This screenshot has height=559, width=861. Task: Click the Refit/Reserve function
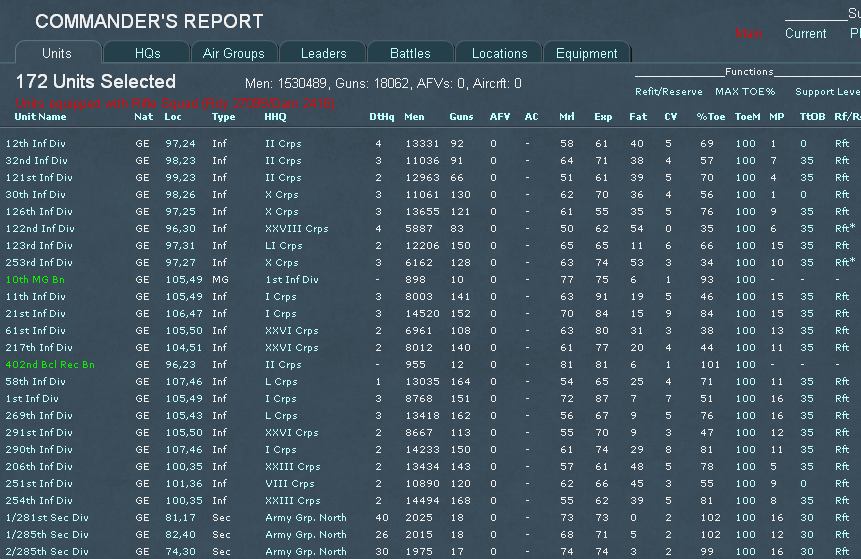(669, 92)
